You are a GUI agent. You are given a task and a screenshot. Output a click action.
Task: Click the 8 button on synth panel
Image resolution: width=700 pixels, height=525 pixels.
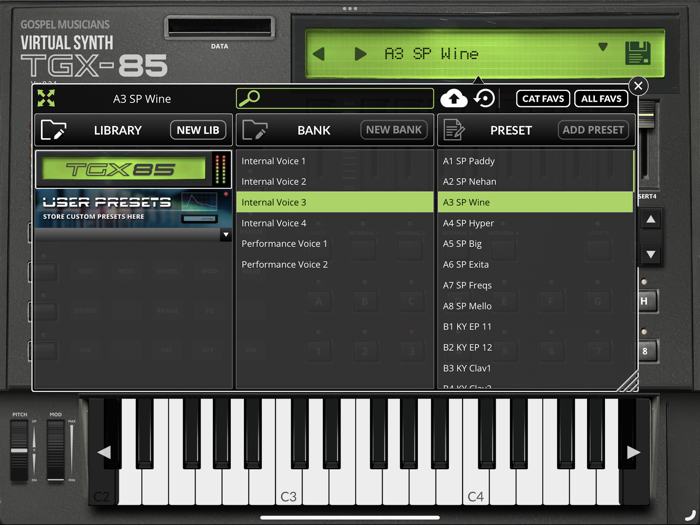(647, 351)
